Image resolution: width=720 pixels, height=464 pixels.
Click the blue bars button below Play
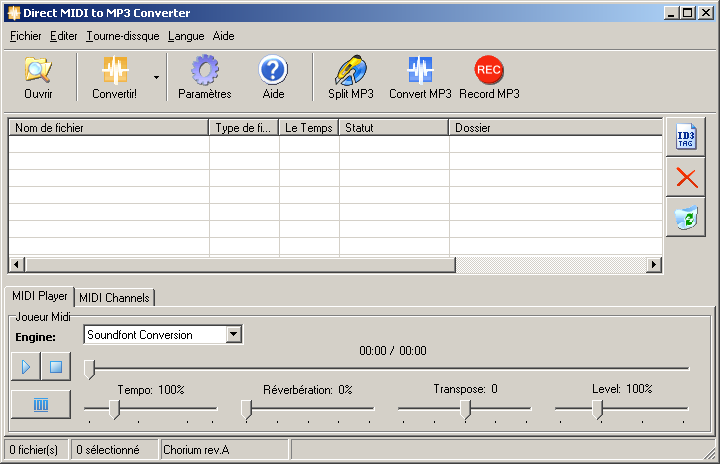pos(41,405)
